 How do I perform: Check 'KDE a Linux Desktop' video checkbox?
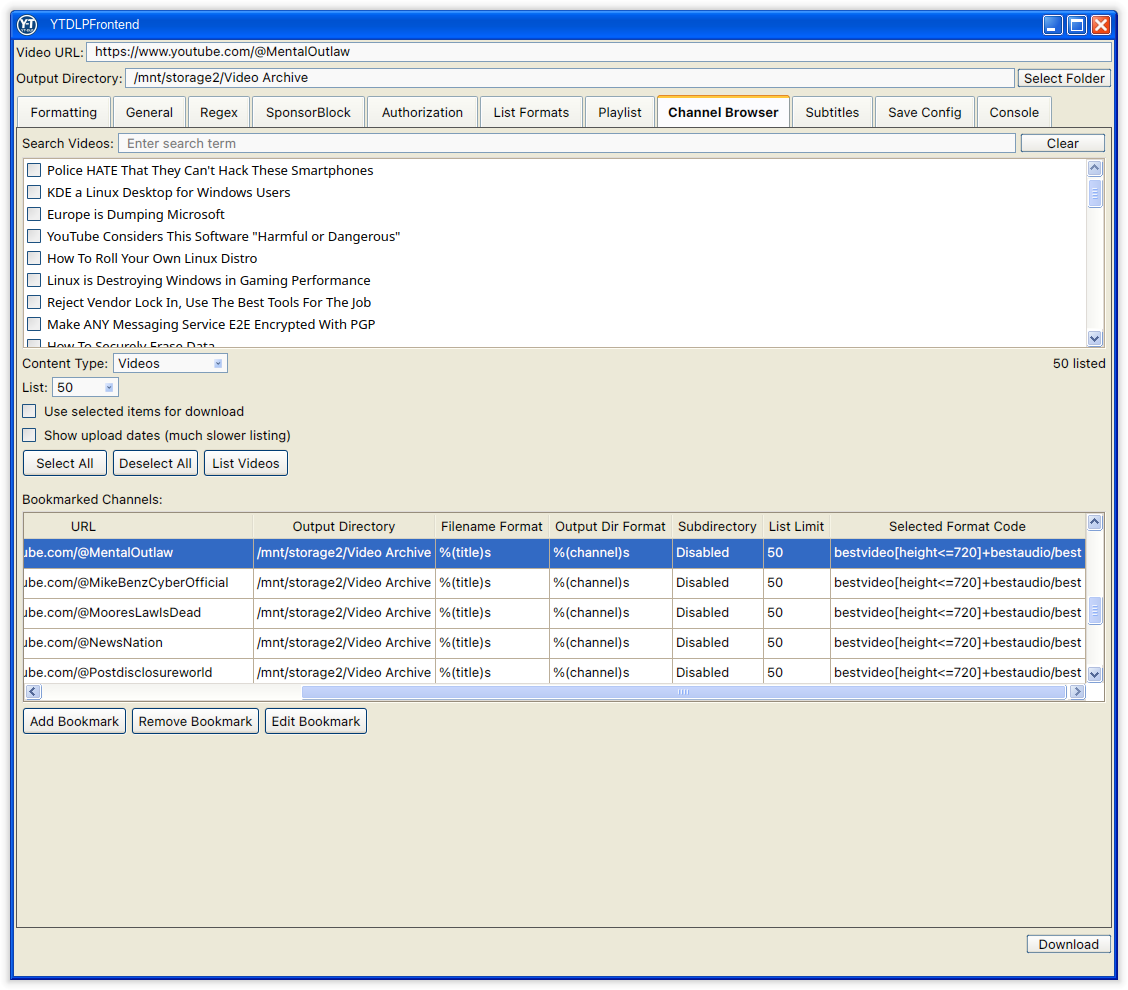click(34, 192)
